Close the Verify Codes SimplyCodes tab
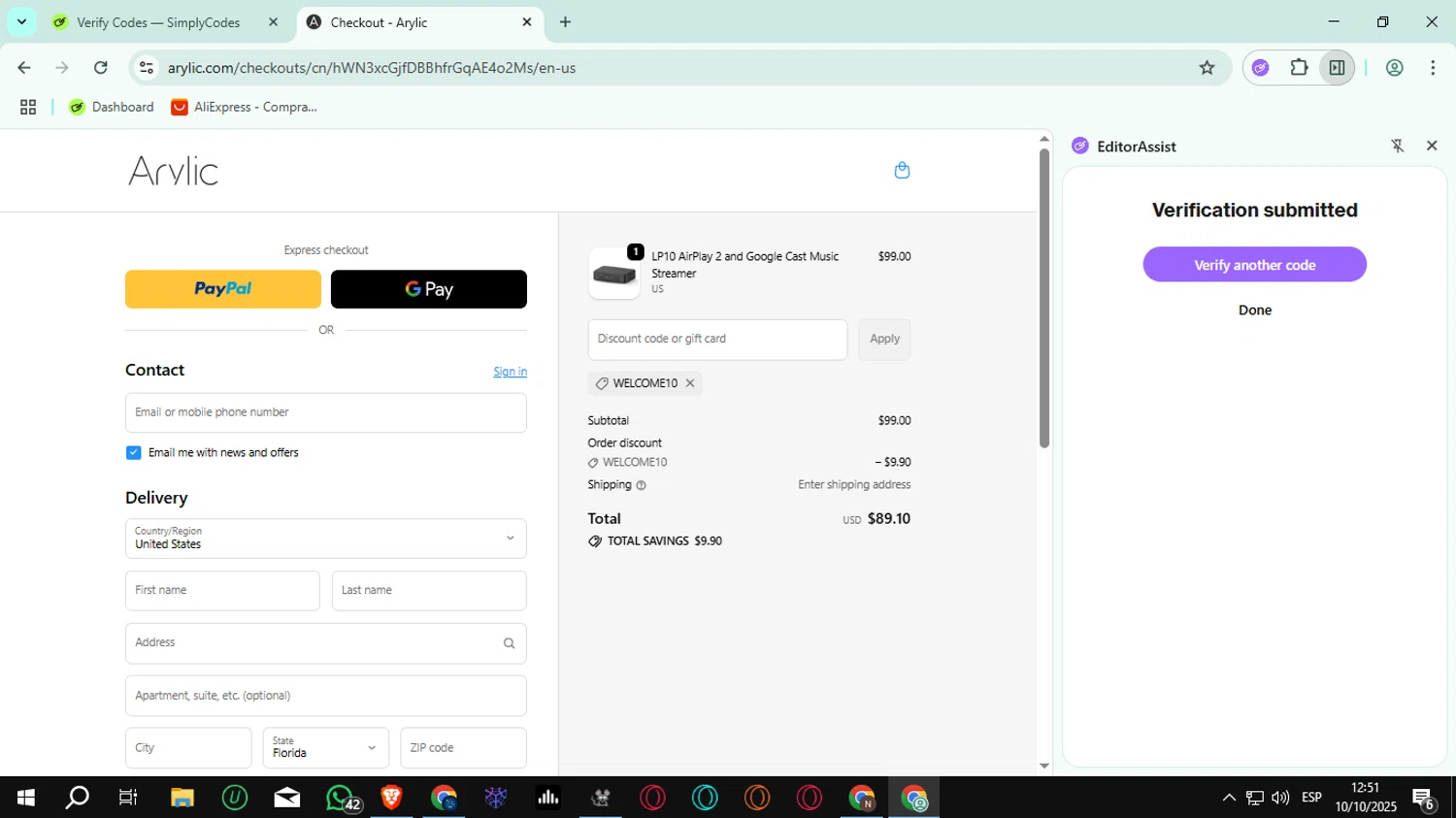This screenshot has width=1456, height=818. pyautogui.click(x=273, y=22)
